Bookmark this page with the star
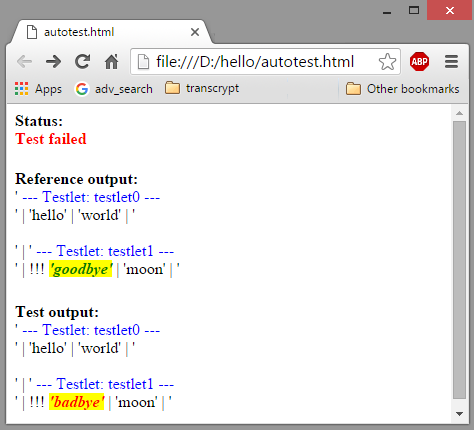This screenshot has height=430, width=474. (387, 62)
